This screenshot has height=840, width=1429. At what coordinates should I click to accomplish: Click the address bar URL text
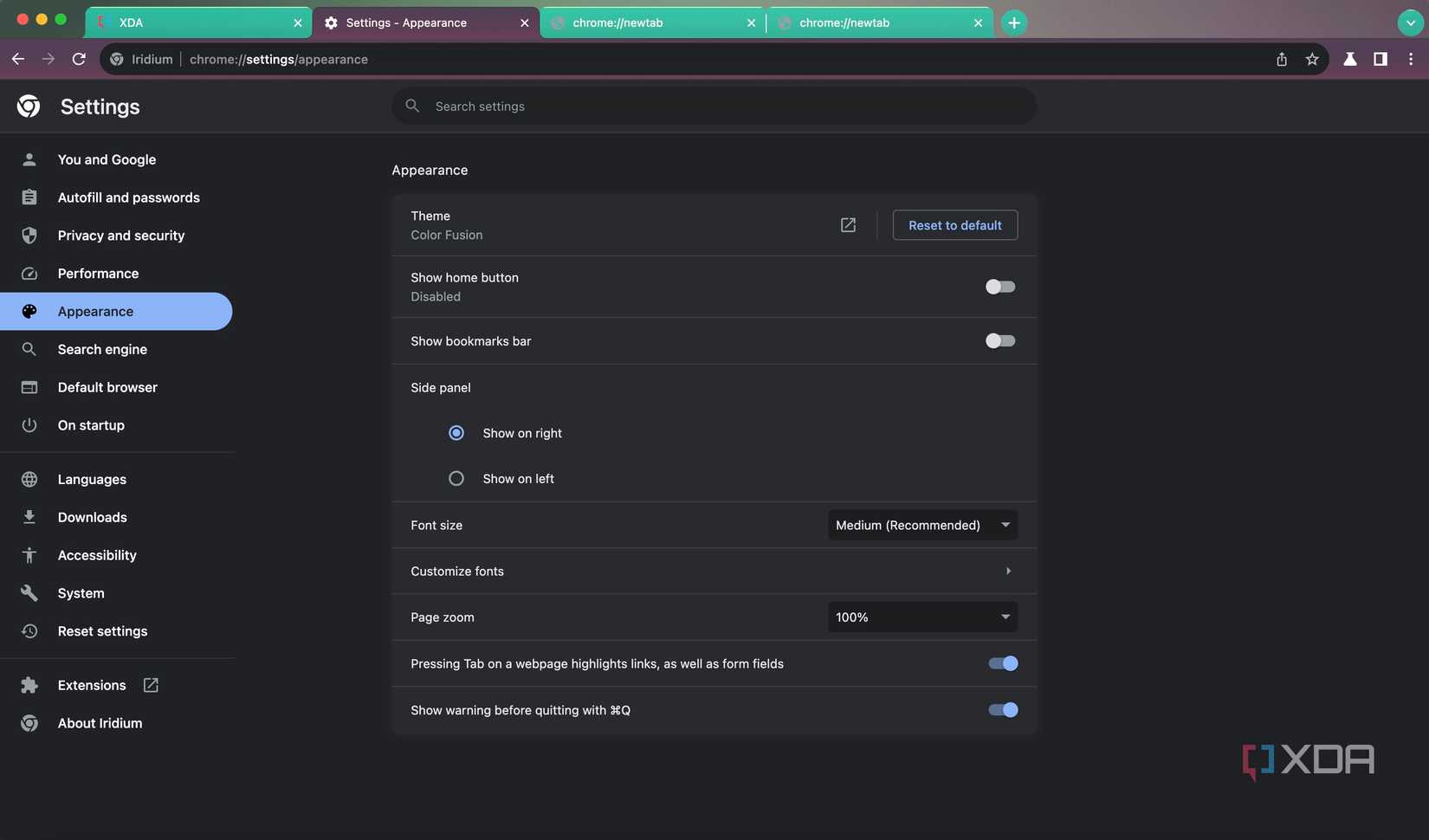coord(279,59)
